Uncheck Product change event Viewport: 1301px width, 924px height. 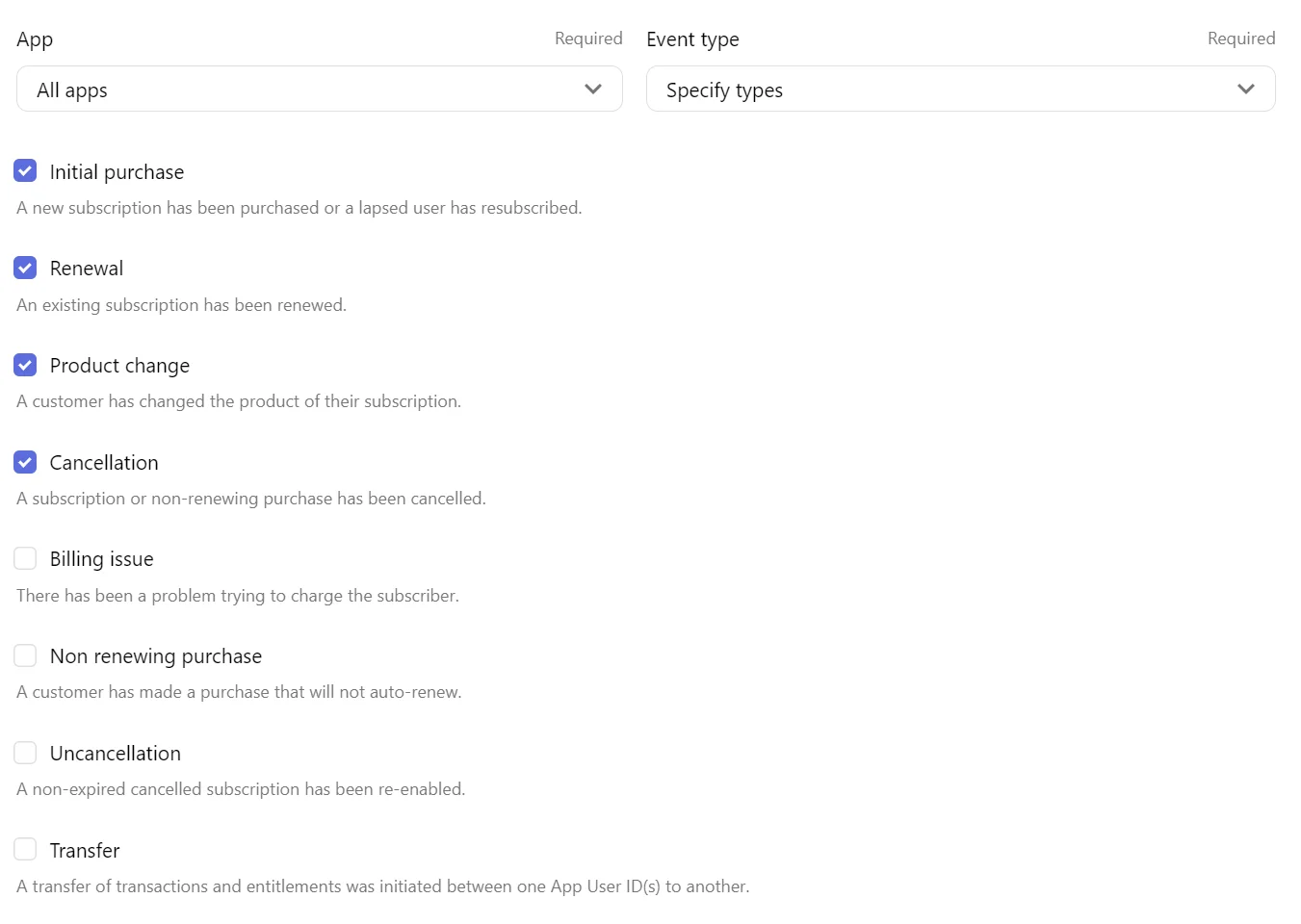(25, 365)
